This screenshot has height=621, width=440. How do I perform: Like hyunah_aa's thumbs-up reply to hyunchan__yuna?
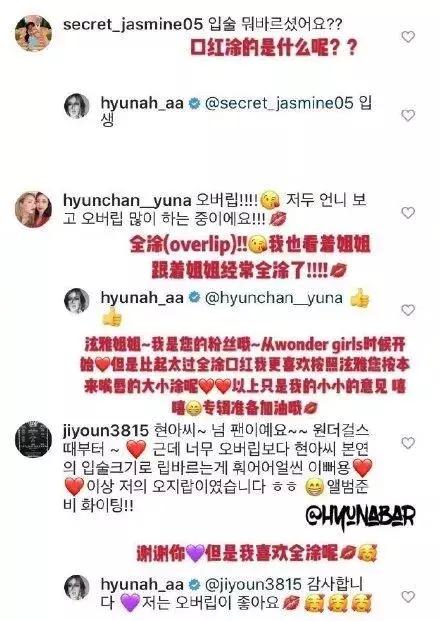[408, 310]
